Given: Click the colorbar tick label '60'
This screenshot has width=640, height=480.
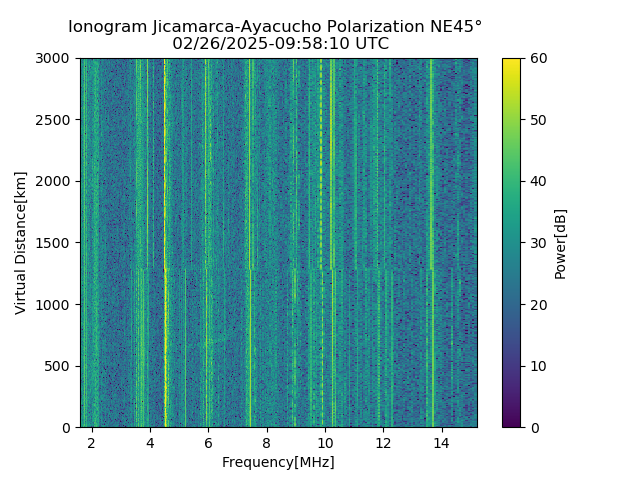Looking at the screenshot, I should click(538, 58).
